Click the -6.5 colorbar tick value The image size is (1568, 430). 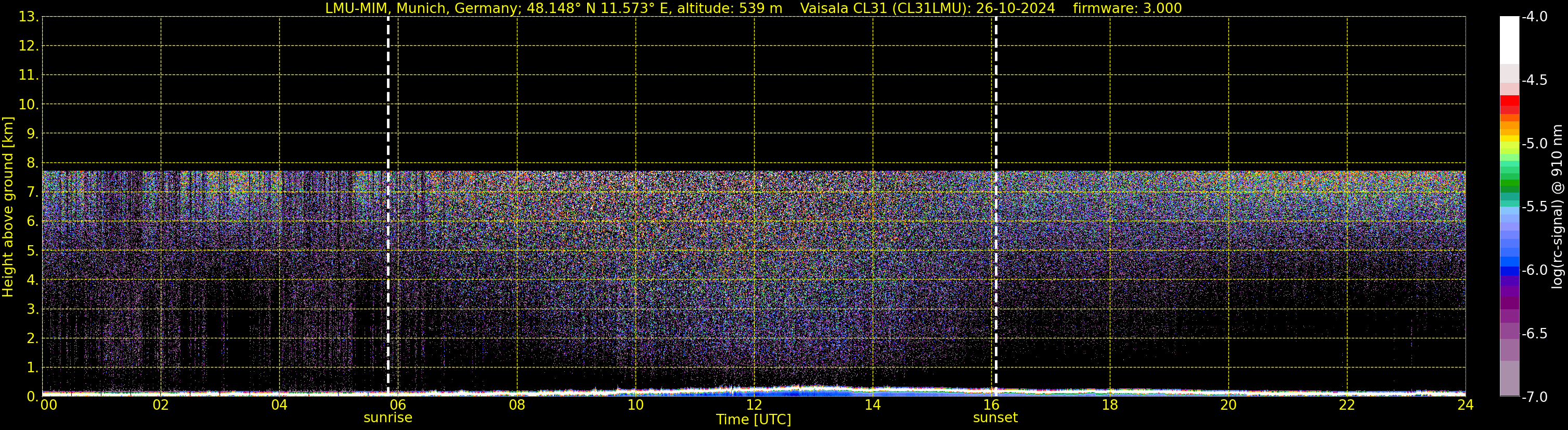(x=1534, y=334)
